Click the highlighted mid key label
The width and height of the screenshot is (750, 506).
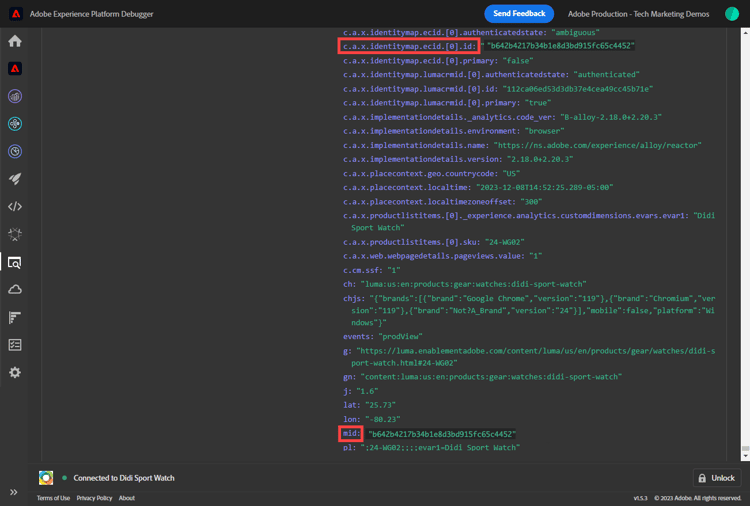(x=351, y=434)
